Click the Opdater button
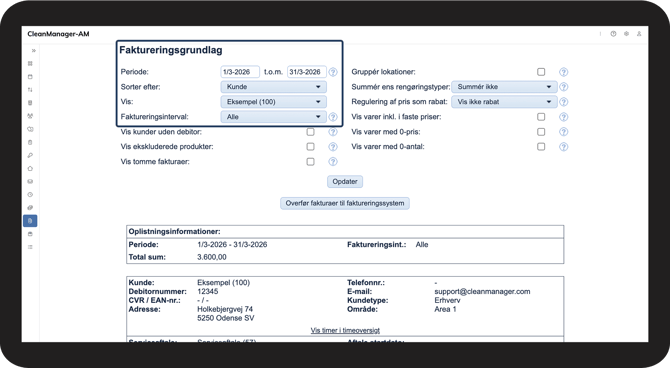This screenshot has width=670, height=368. click(345, 181)
